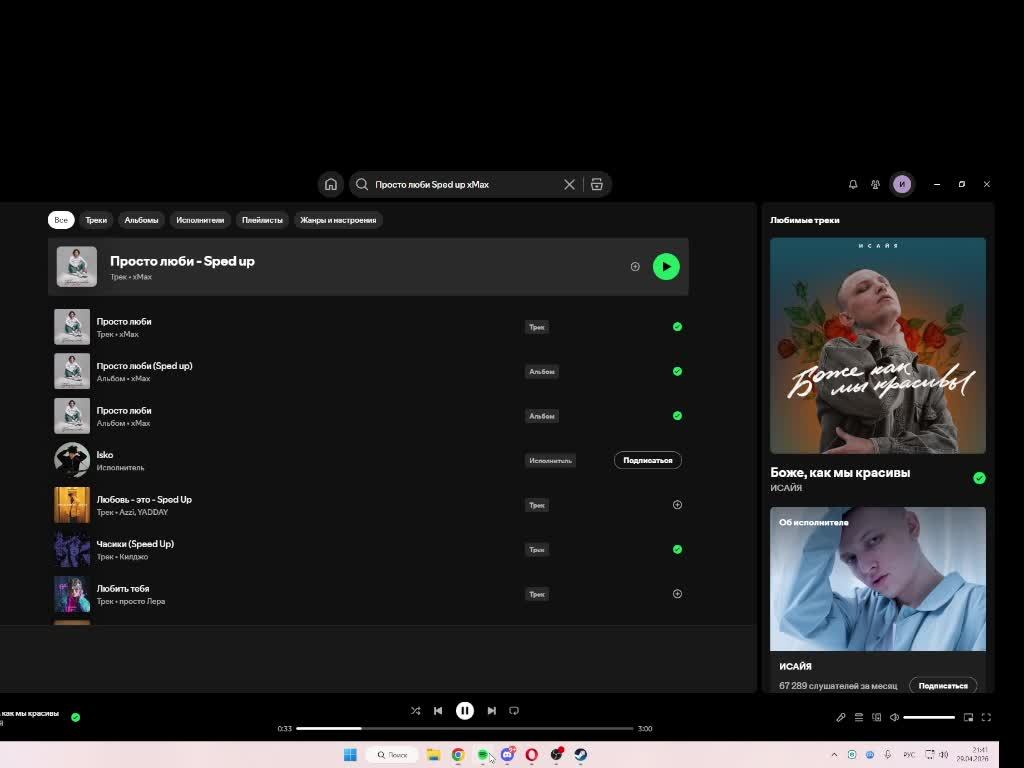
Task: Open the notifications bell
Action: pyautogui.click(x=853, y=184)
